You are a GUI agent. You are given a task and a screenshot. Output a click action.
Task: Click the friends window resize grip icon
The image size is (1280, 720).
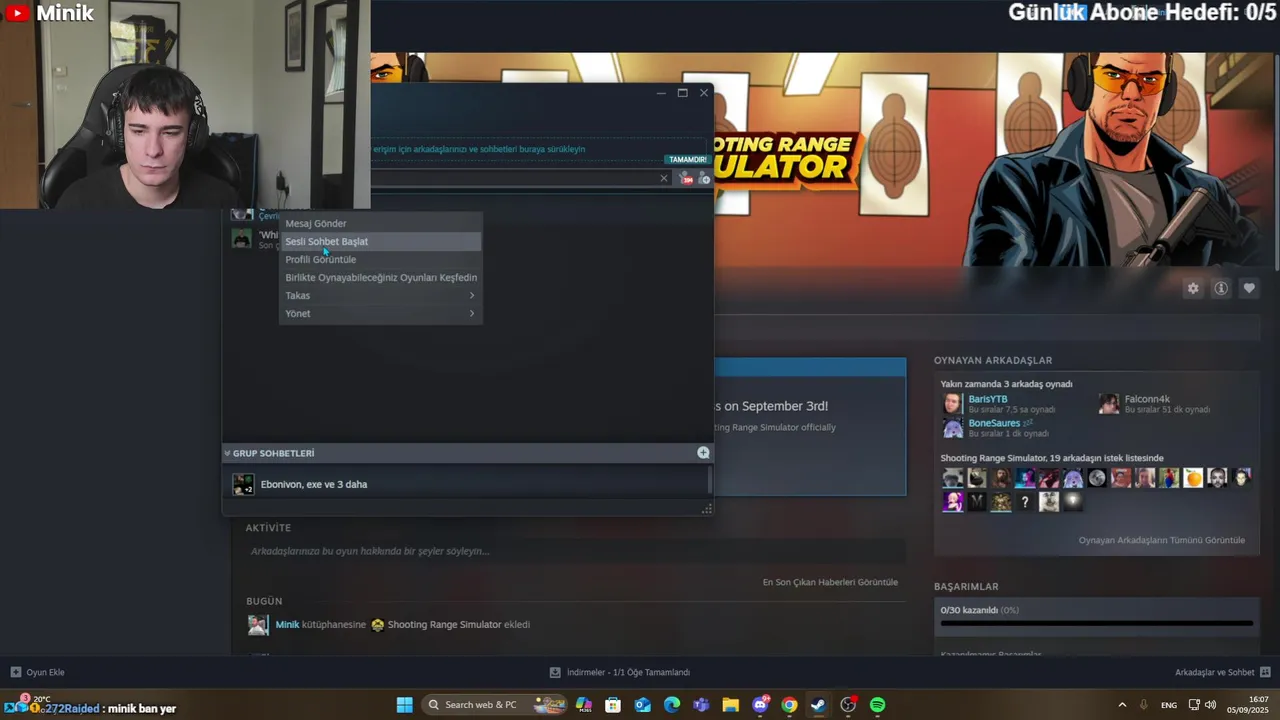tap(707, 509)
